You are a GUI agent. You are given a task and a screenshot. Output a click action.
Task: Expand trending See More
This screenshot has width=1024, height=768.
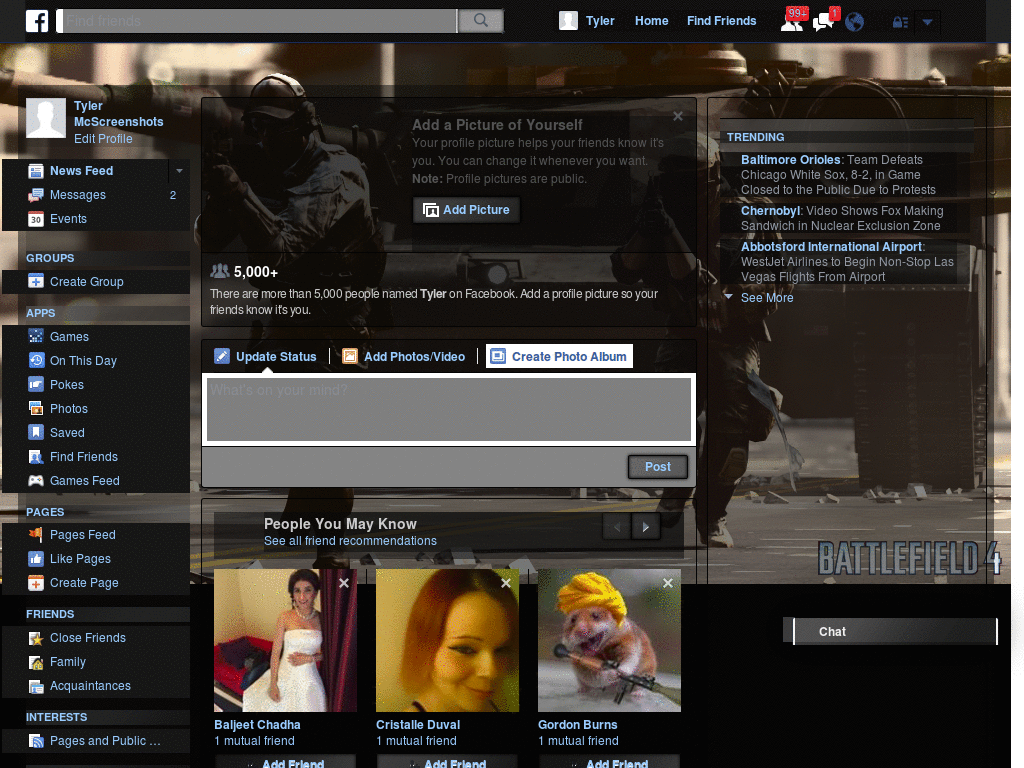click(x=767, y=298)
